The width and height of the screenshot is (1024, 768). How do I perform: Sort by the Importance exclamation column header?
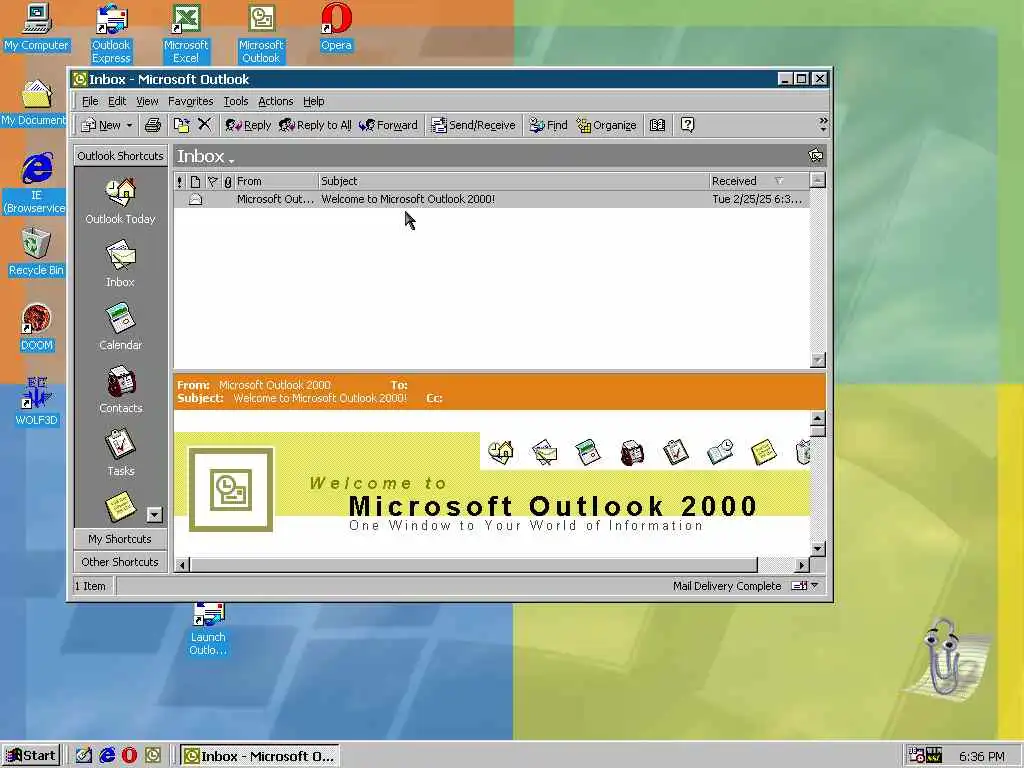180,181
